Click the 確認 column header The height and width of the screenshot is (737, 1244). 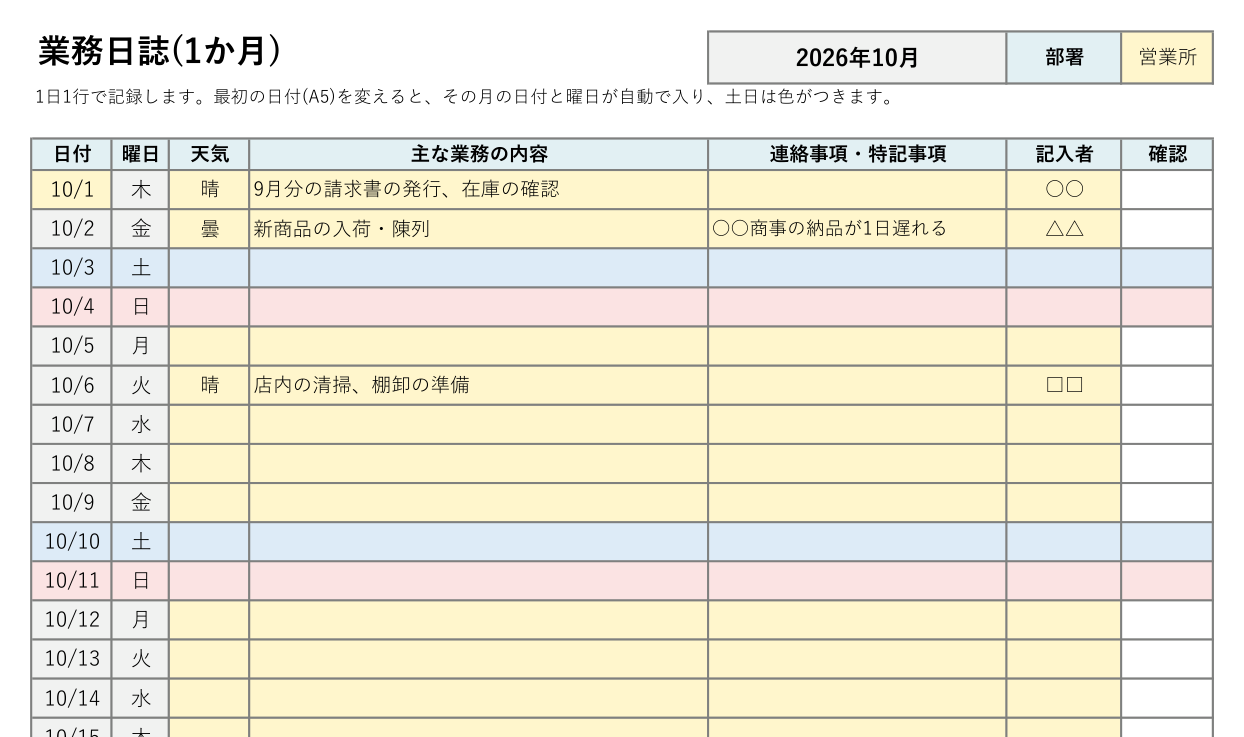coord(1167,154)
